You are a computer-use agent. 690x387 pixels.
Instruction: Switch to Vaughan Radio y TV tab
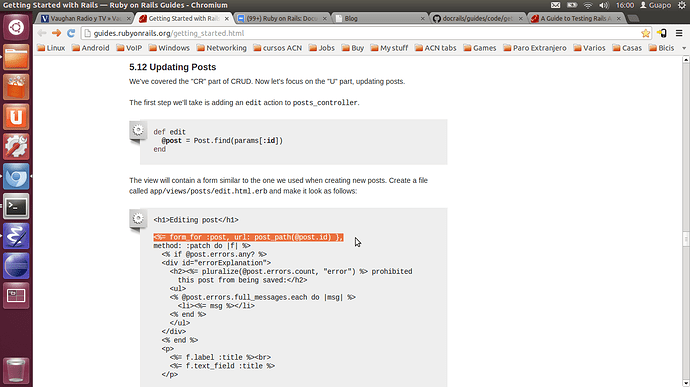pos(85,18)
